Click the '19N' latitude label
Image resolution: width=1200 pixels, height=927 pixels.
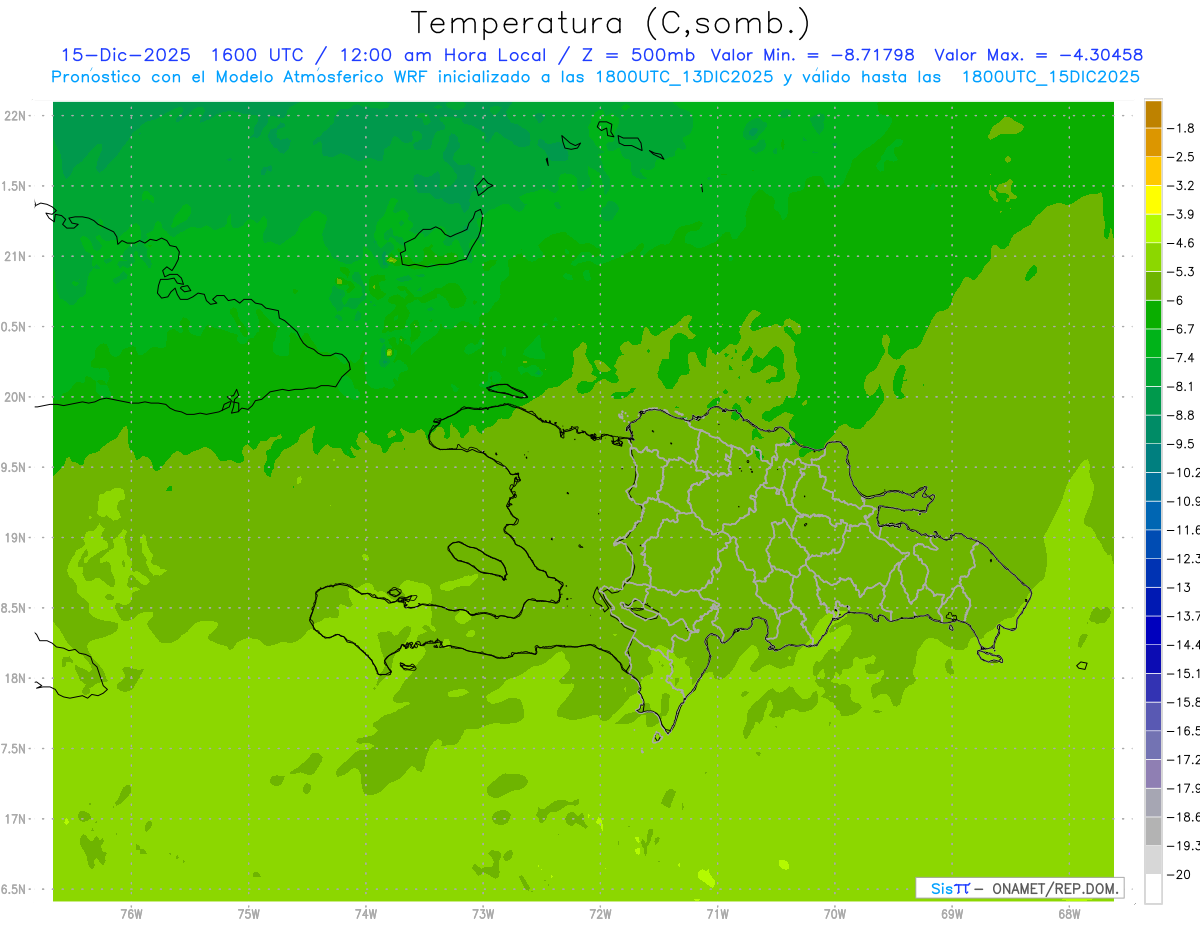coord(14,538)
